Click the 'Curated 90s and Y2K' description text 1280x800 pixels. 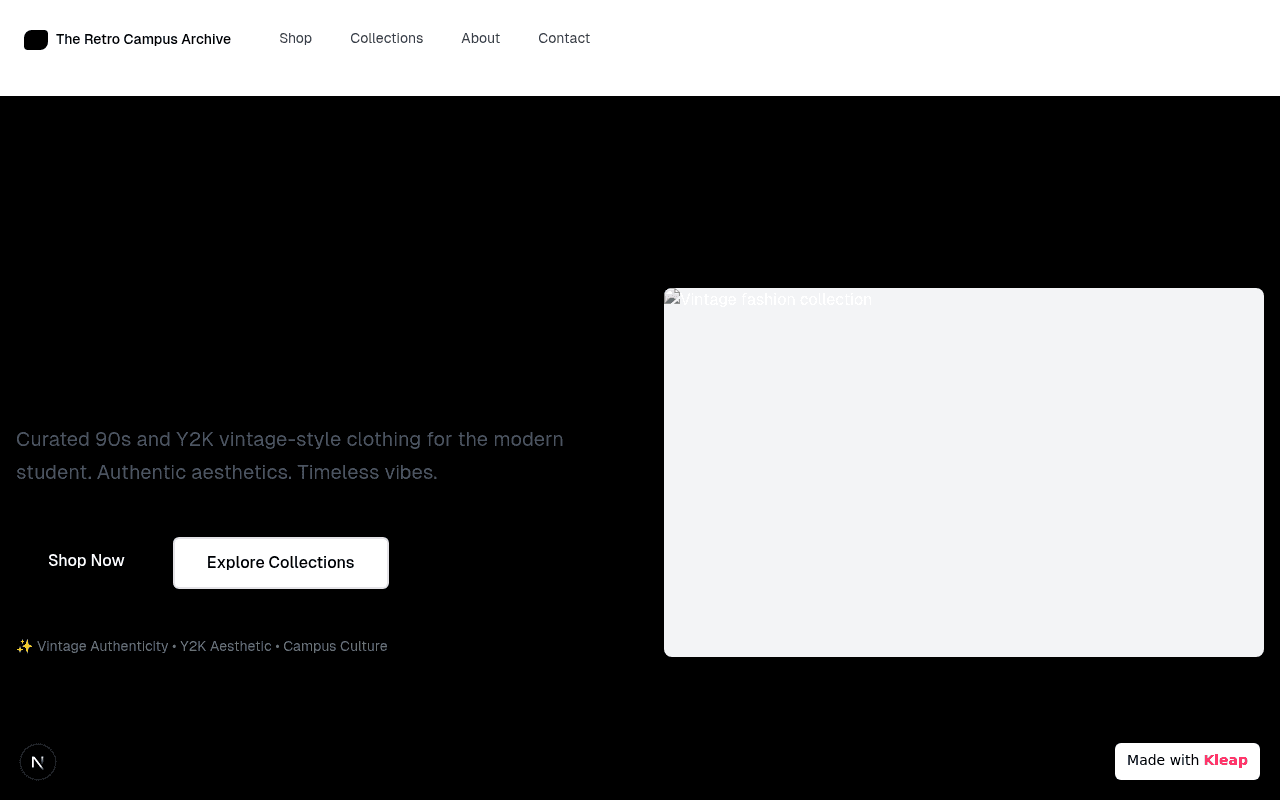pyautogui.click(x=290, y=456)
